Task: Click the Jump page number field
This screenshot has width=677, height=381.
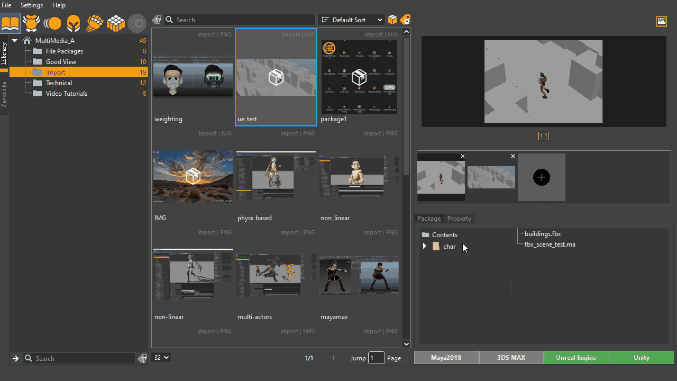Action: tap(376, 358)
